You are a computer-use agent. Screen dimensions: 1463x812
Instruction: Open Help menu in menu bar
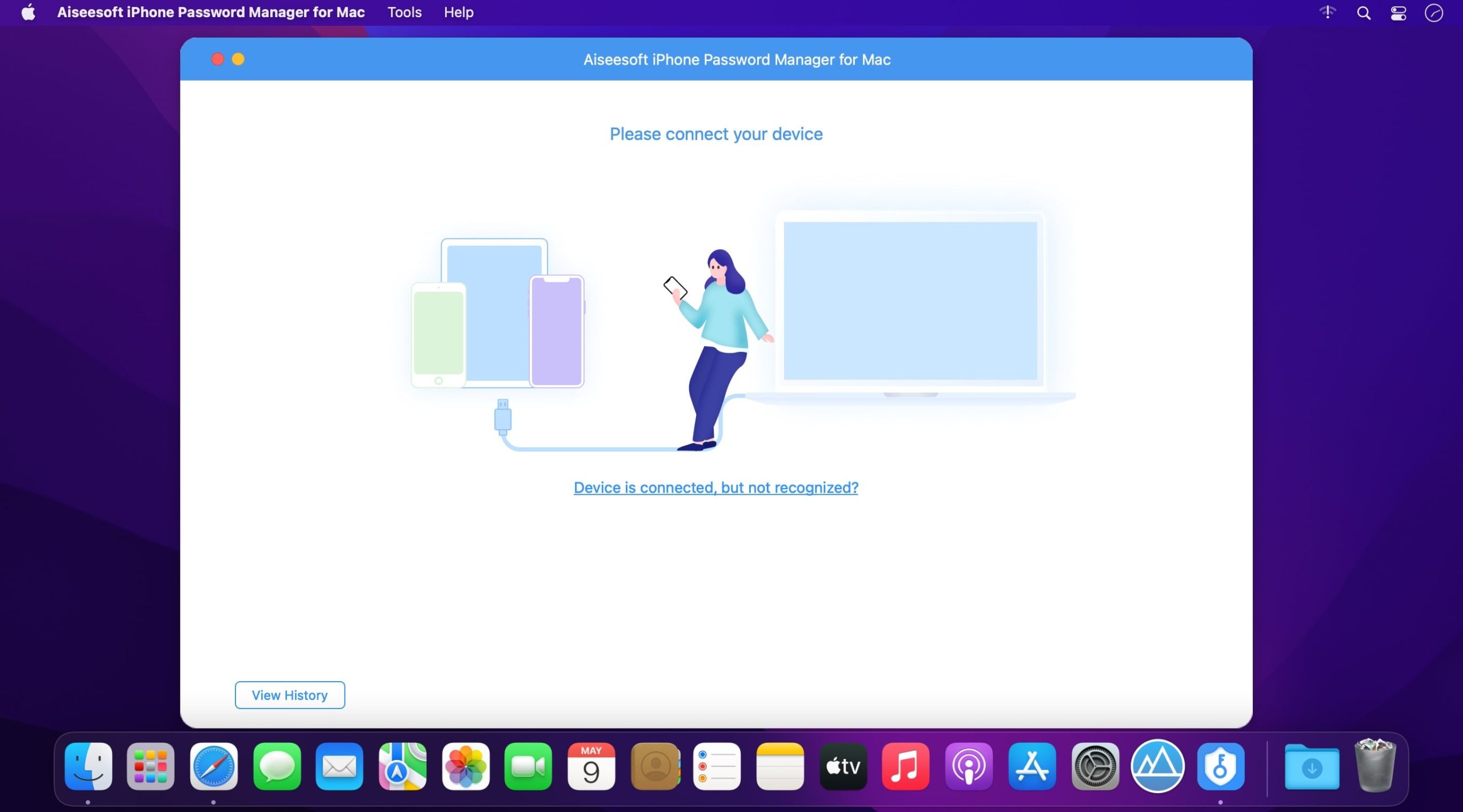pos(458,11)
